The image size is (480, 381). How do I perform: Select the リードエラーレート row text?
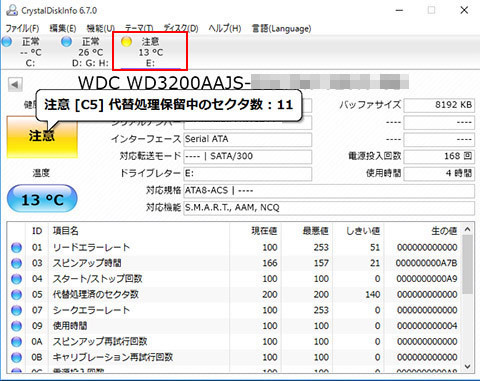tap(91, 247)
